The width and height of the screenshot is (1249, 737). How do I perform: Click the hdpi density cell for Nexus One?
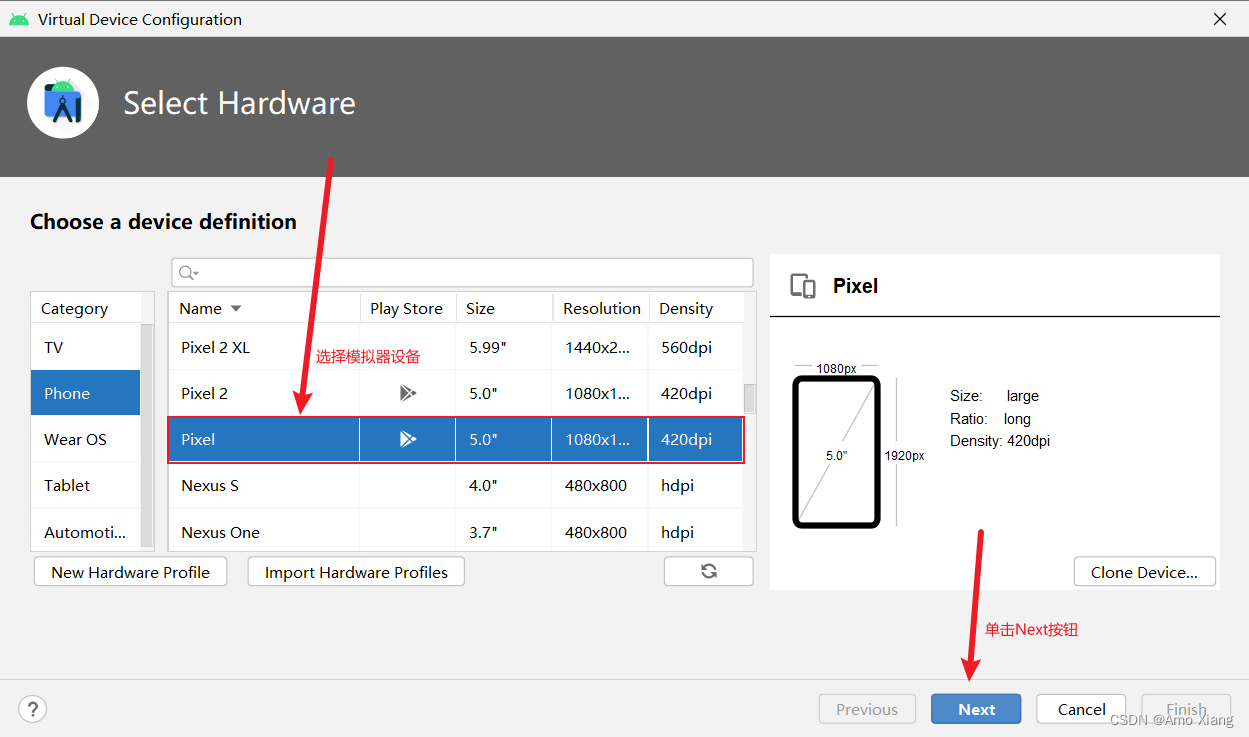tap(696, 531)
